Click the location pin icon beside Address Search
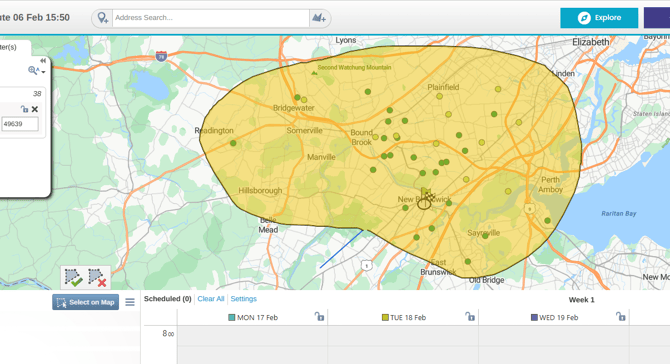Screen dimensions: 670x364 (103, 18)
